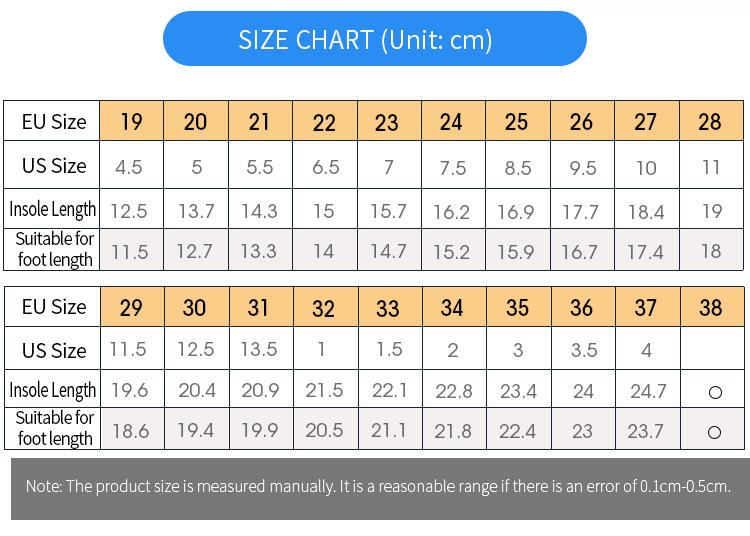
Task: Click the first table's Insole Length label
Action: [x=53, y=210]
